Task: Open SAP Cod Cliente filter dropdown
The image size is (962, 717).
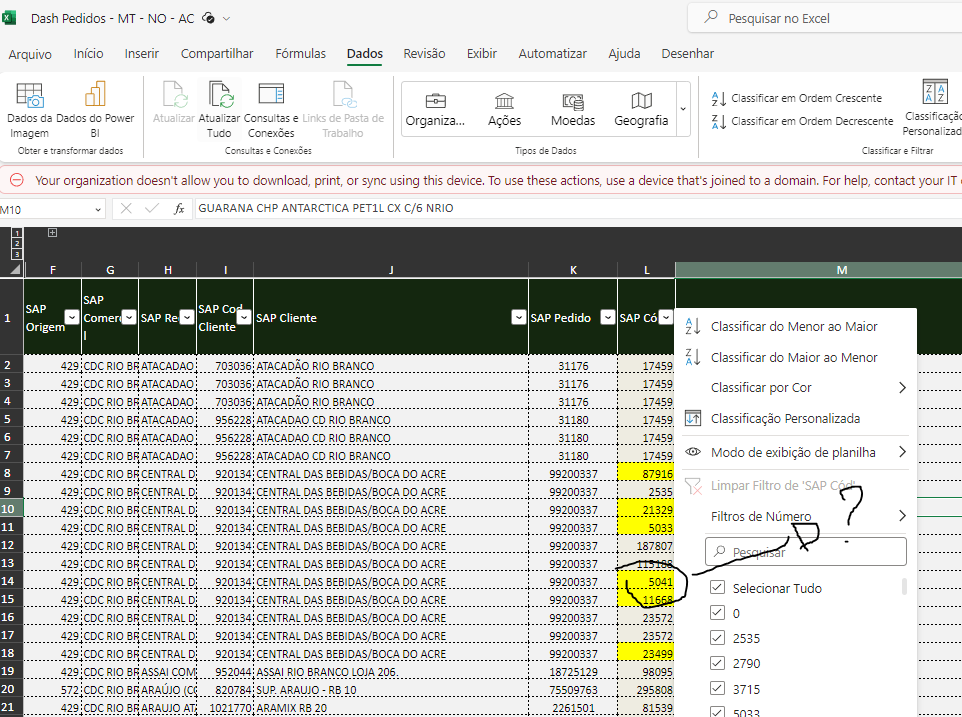Action: (x=244, y=317)
